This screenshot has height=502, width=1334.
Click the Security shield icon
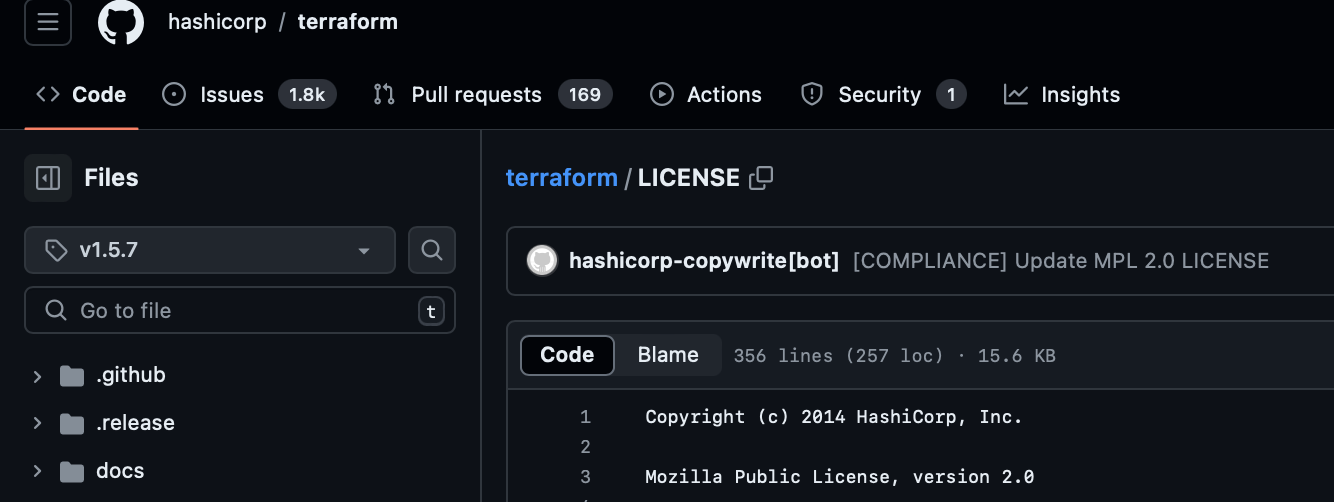pyautogui.click(x=812, y=95)
